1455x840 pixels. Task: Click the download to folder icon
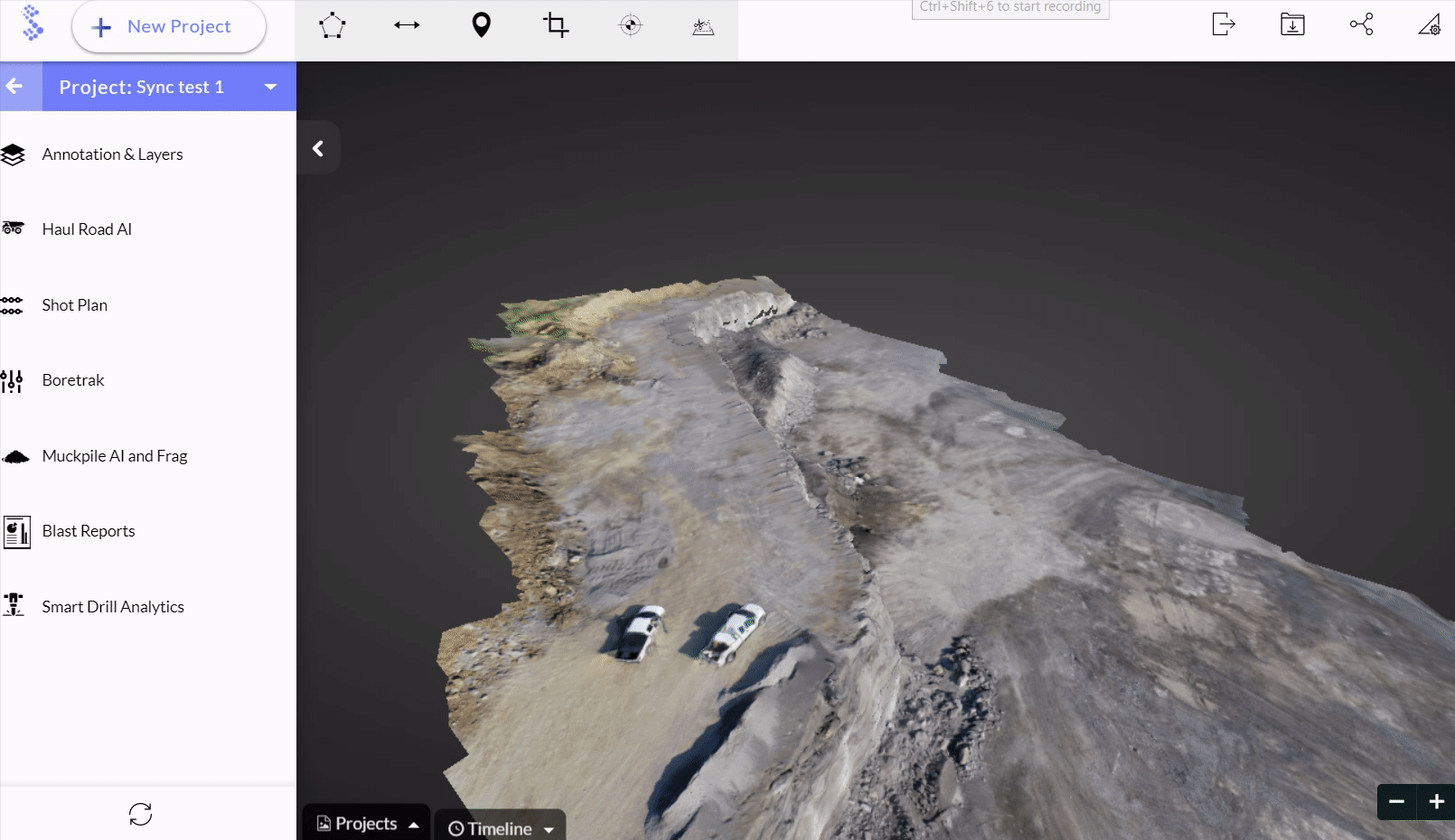pyautogui.click(x=1292, y=24)
